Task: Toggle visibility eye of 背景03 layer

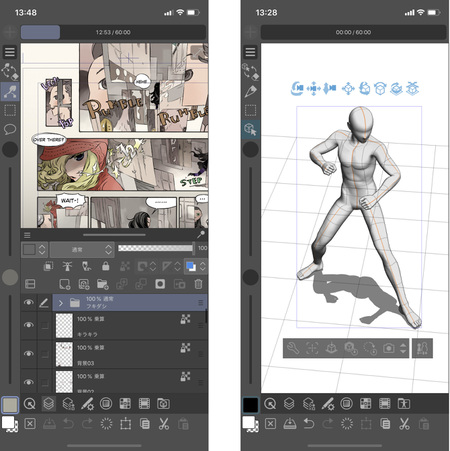Action: [x=29, y=354]
